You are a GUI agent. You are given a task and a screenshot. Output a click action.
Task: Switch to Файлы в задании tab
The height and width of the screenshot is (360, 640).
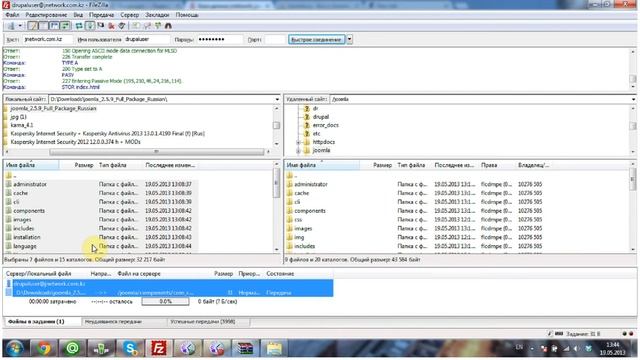tap(42, 322)
